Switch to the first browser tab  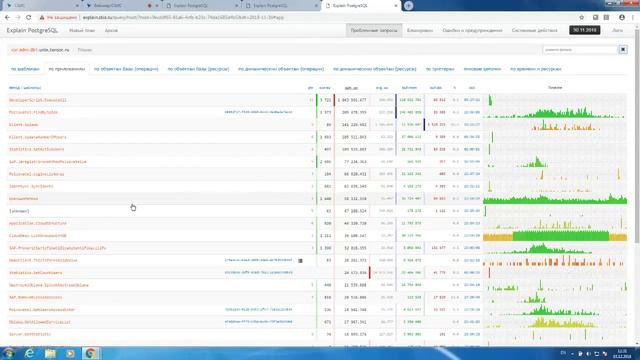click(x=42, y=6)
